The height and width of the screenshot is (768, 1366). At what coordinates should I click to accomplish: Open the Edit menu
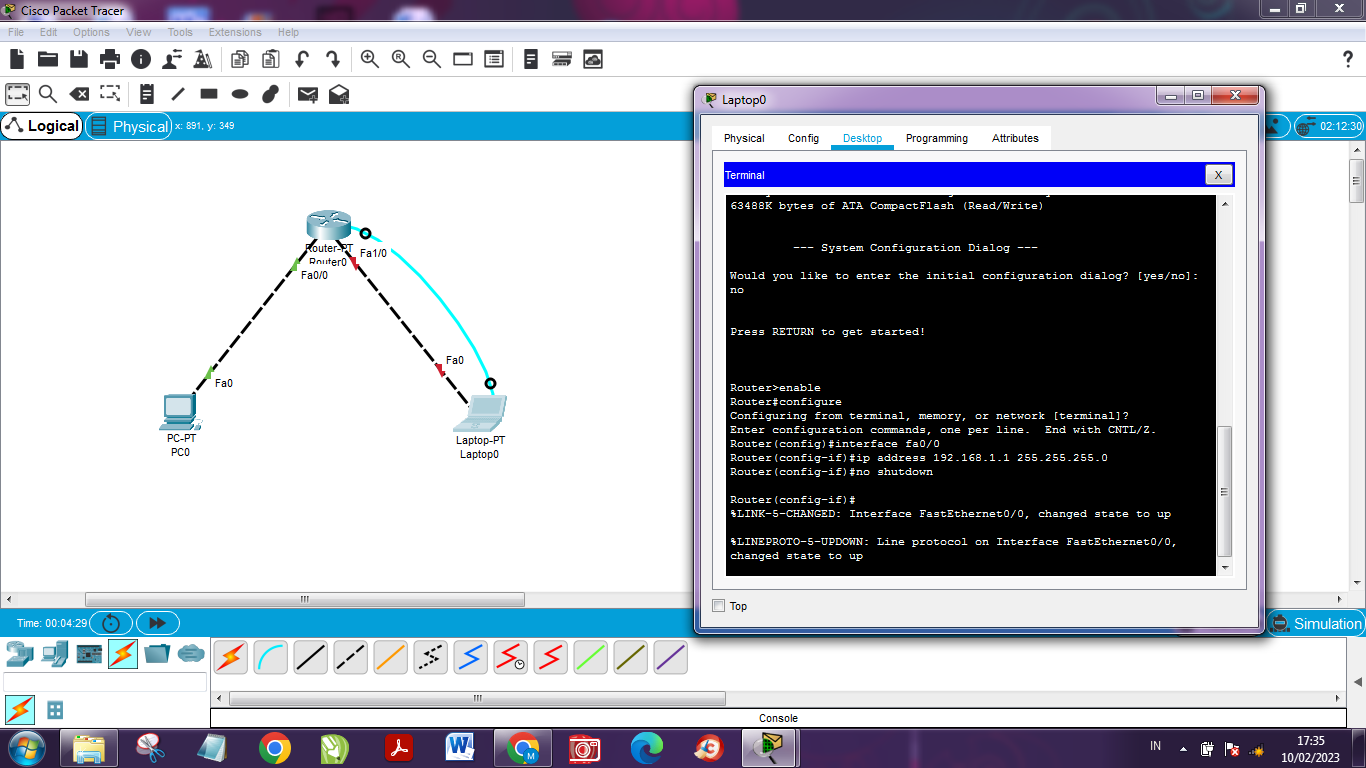pos(48,32)
